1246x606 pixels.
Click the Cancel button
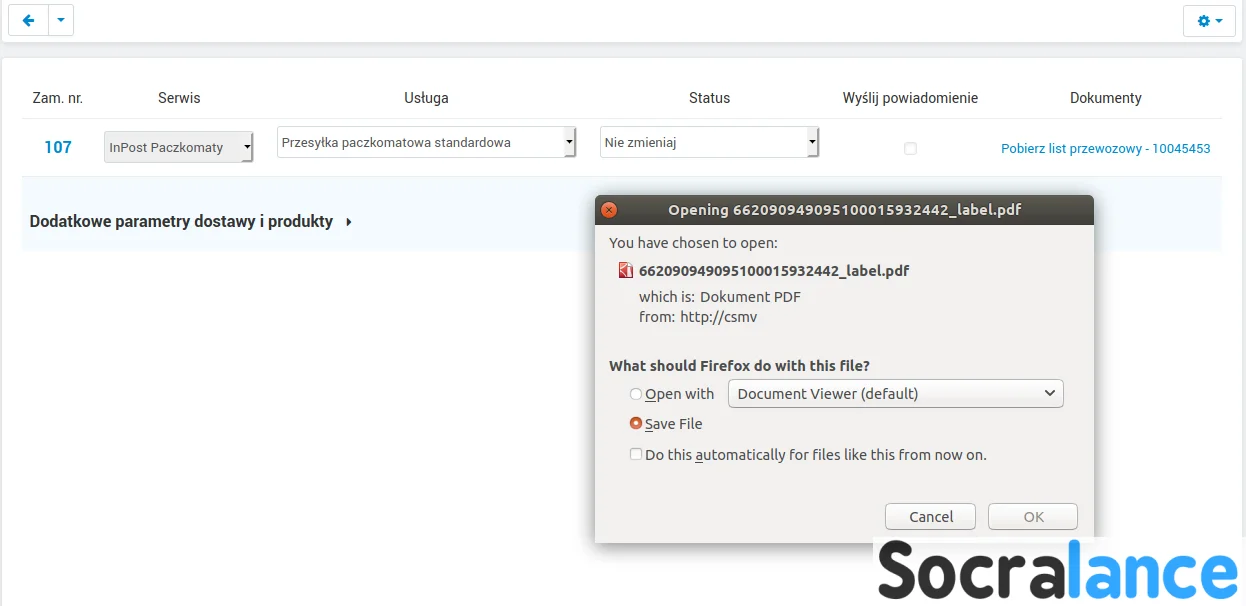930,517
